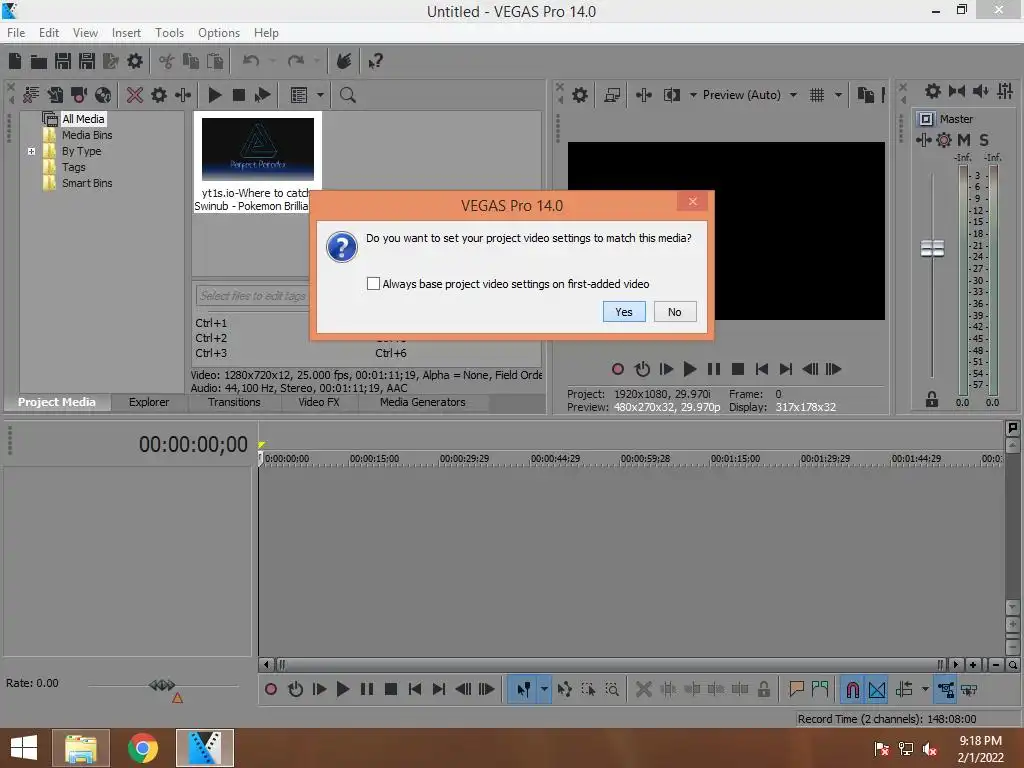The height and width of the screenshot is (768, 1024).
Task: Click the Undo arrow icon
Action: click(251, 61)
